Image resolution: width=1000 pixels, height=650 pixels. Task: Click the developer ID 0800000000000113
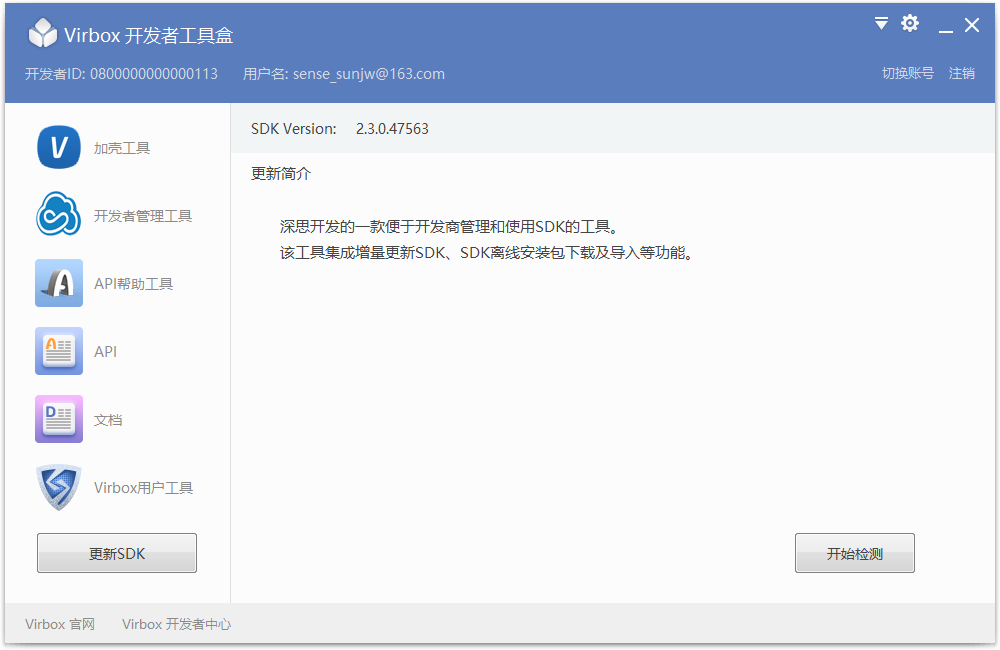[154, 74]
